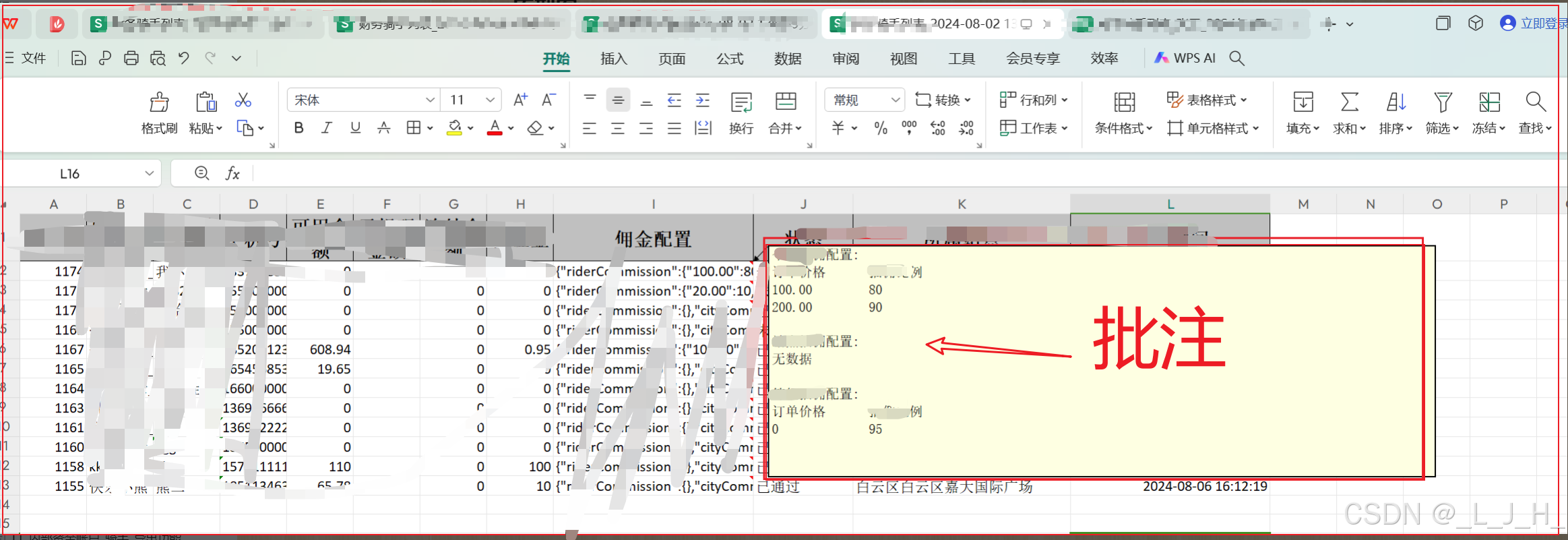Open Table Style (表格样式) dropdown
This screenshot has height=540, width=1568.
point(1207,100)
